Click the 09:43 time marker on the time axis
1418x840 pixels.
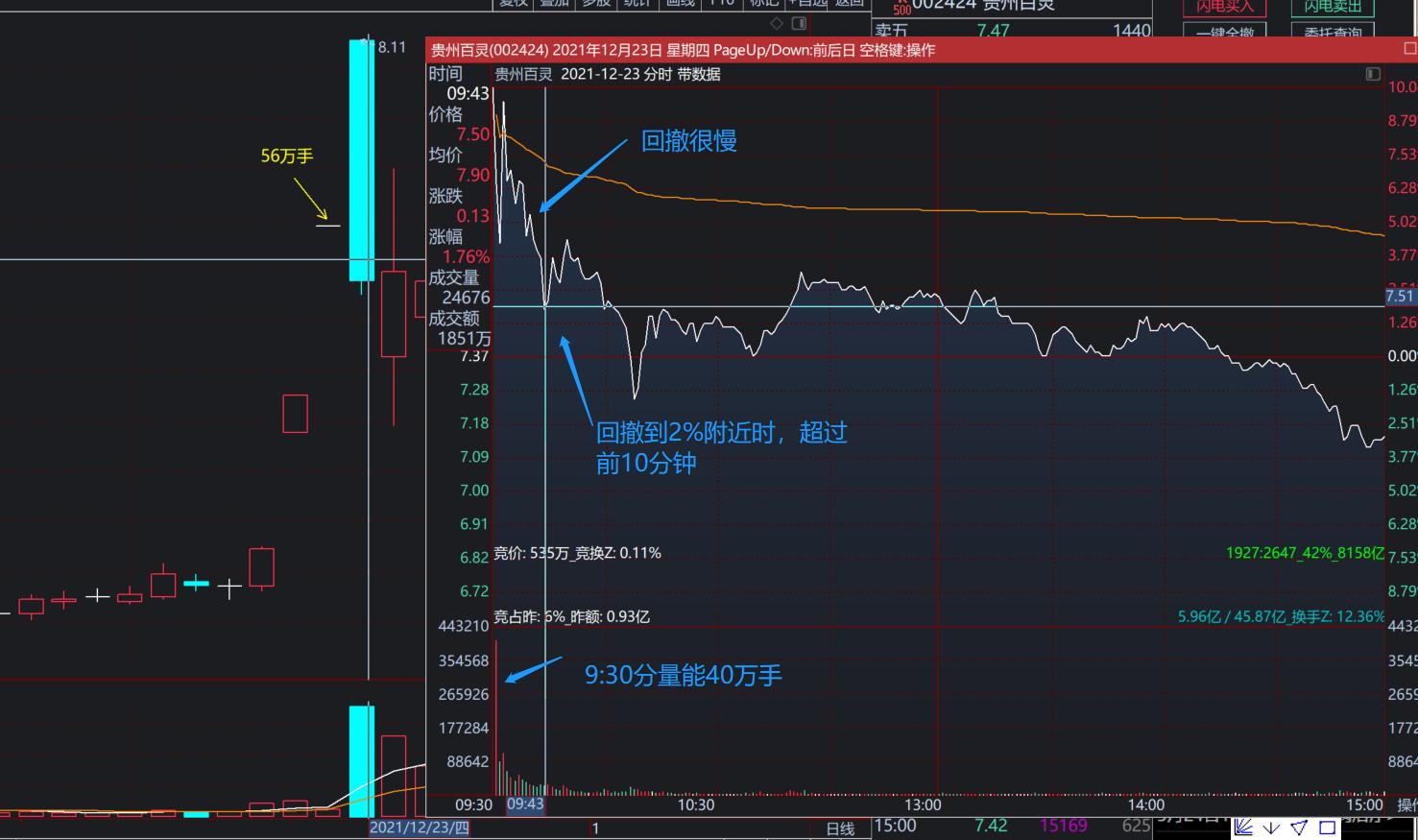pos(525,804)
